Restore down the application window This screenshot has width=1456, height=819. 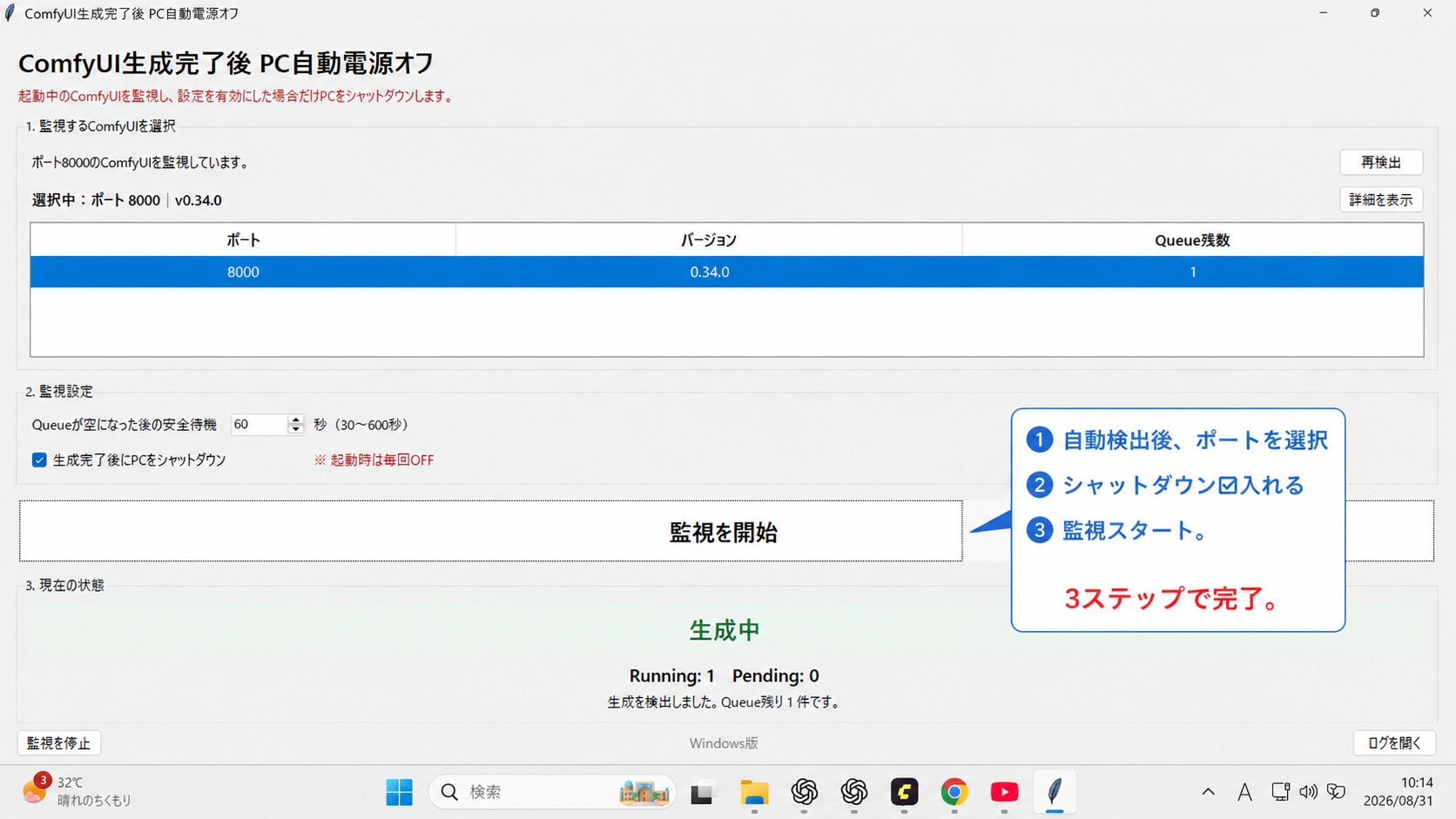click(1375, 13)
